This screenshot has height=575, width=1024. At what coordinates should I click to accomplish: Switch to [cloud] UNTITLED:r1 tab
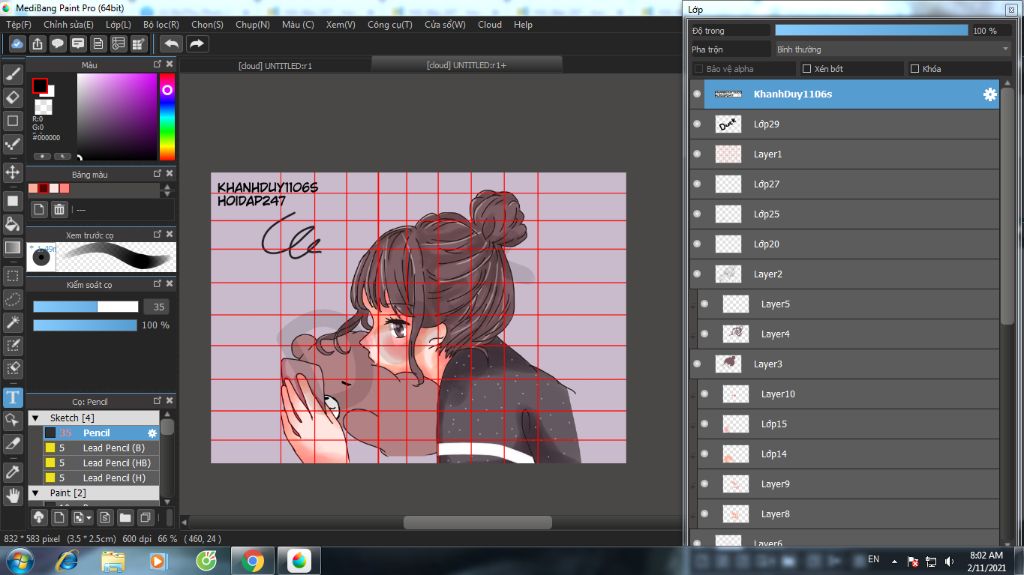click(275, 65)
